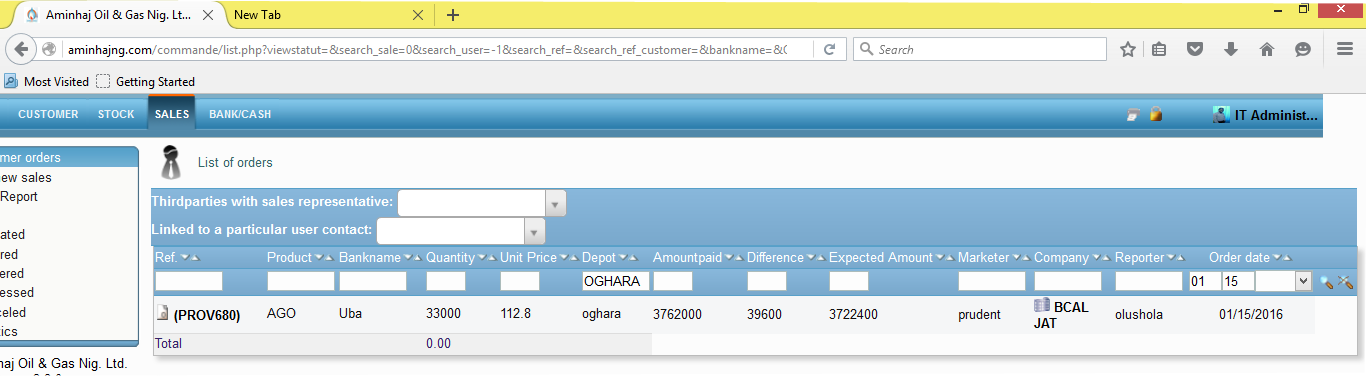The image size is (1366, 376).
Task: Open the order document icon beside PROV680
Action: coord(163,314)
